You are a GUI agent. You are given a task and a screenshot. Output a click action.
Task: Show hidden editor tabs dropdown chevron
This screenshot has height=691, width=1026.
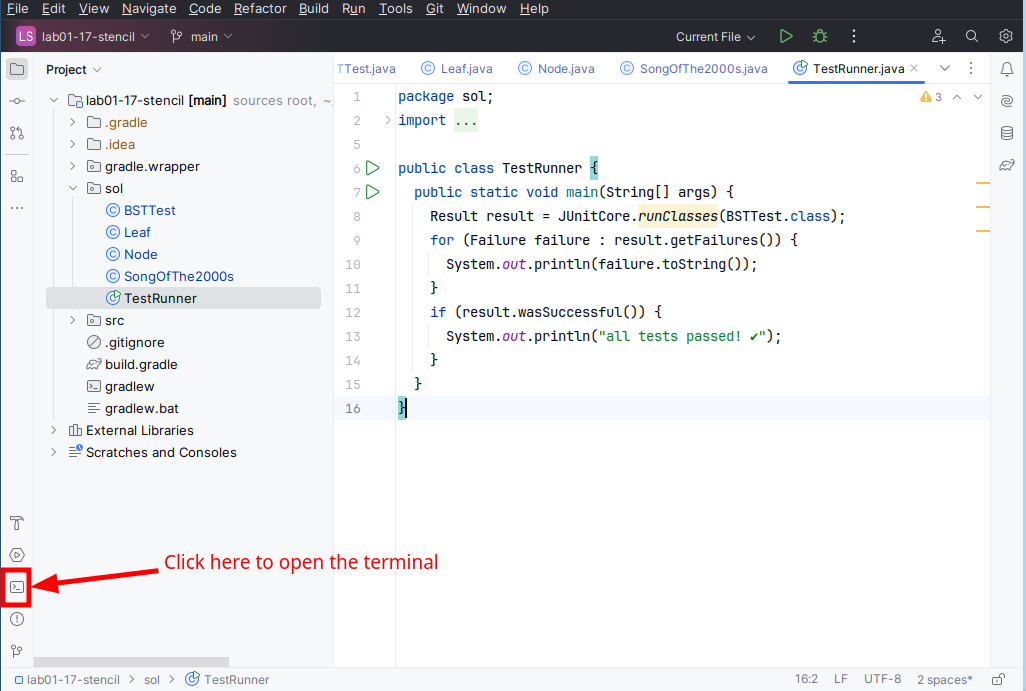click(945, 68)
